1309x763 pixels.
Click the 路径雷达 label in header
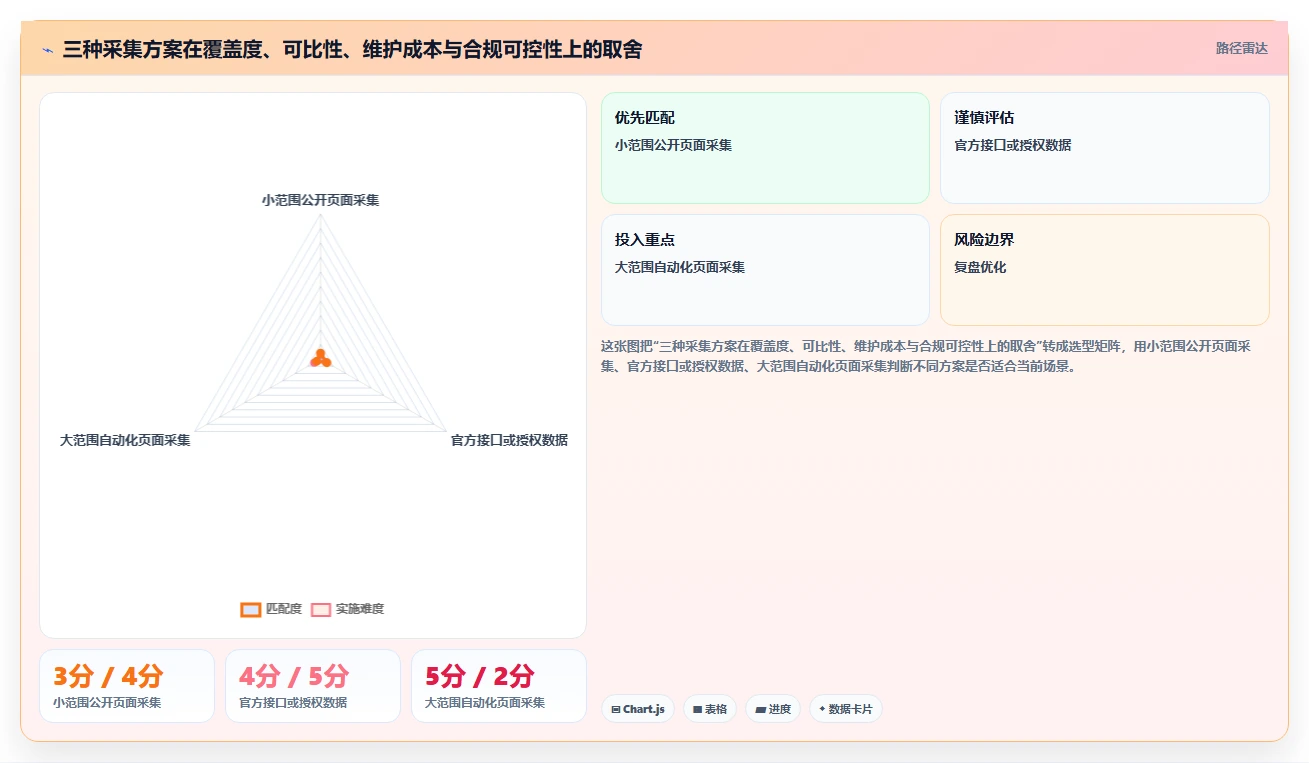click(x=1241, y=48)
